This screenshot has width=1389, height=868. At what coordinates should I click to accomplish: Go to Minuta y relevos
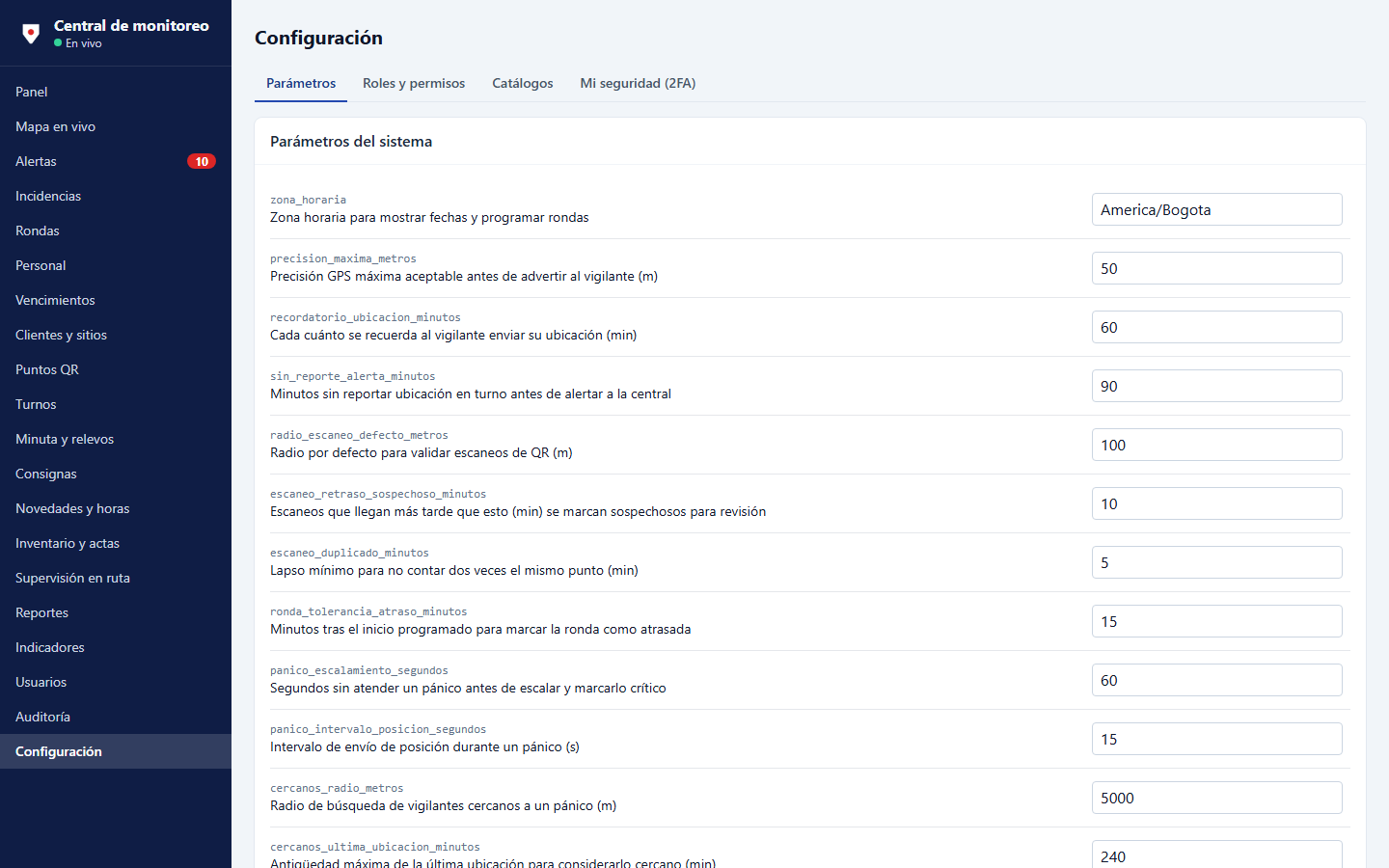pos(116,439)
